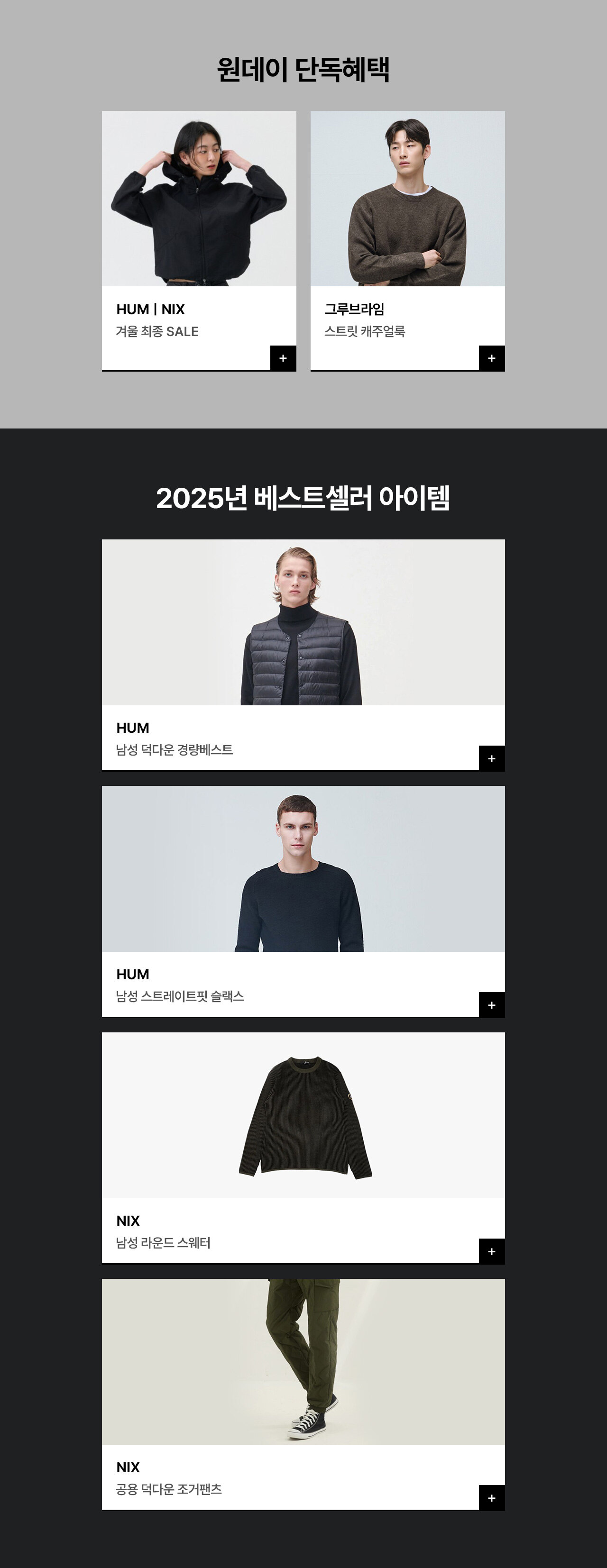Screen dimensions: 607x1568
Task: Expand plus icon for 남성 라운드 스웨터
Action: pos(492,1251)
